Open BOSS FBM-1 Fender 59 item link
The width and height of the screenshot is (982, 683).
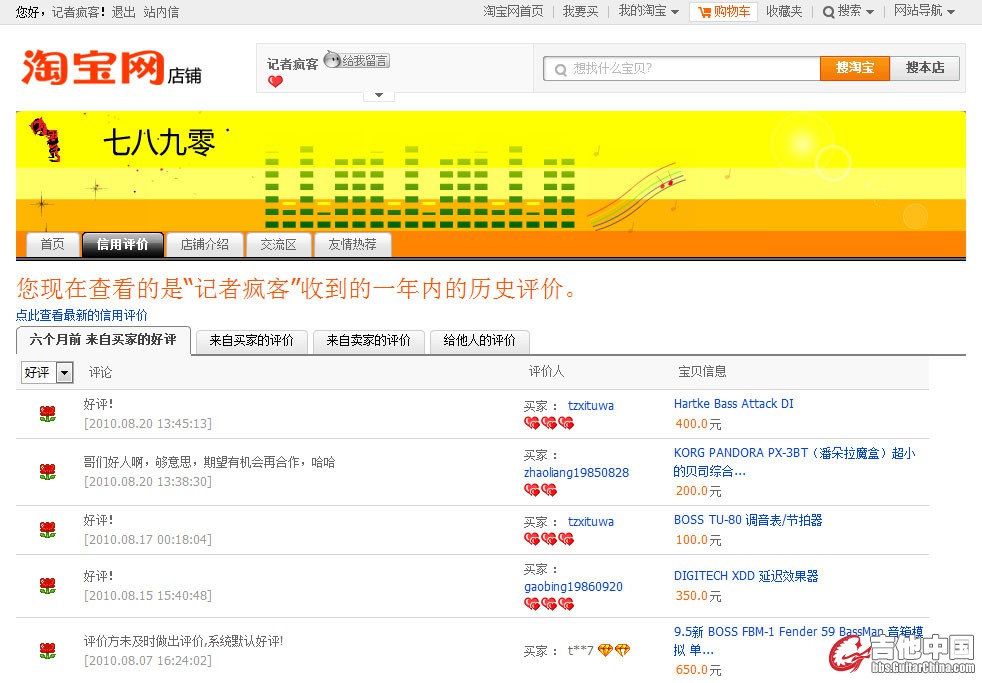click(798, 640)
